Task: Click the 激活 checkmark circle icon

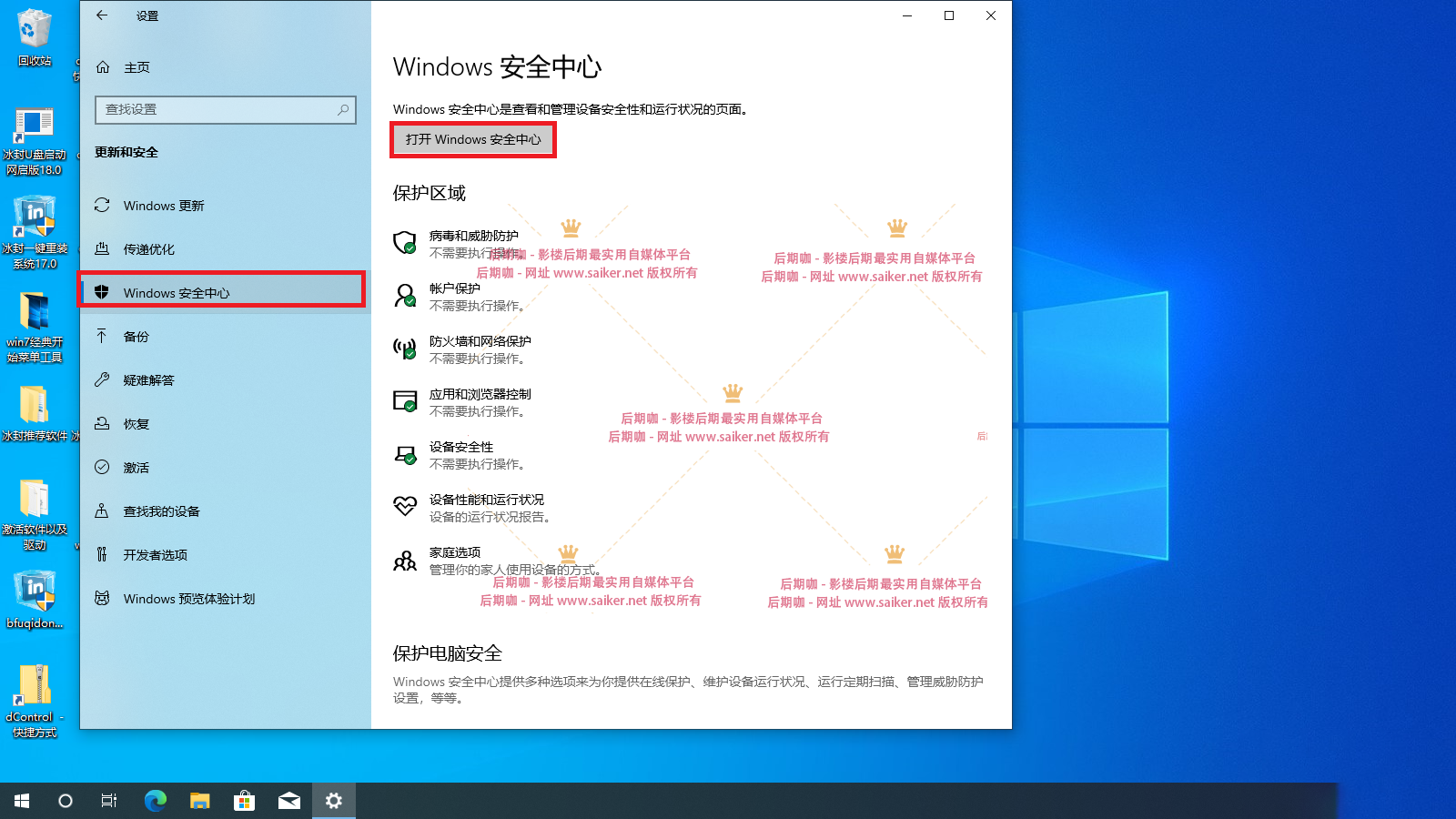Action: (x=102, y=467)
